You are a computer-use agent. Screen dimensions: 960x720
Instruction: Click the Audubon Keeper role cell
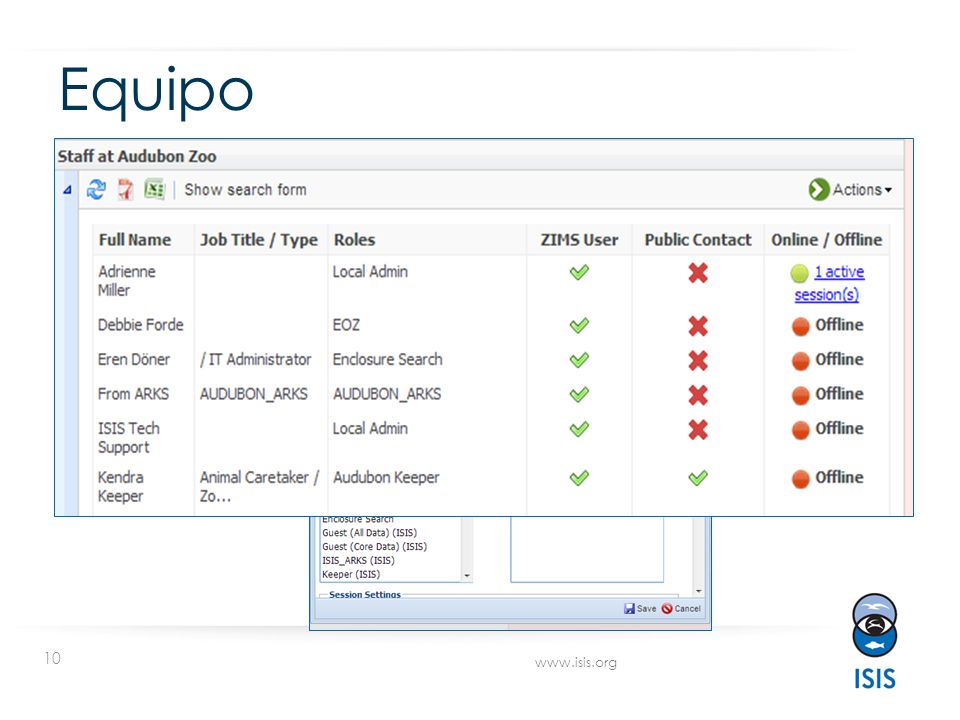386,478
